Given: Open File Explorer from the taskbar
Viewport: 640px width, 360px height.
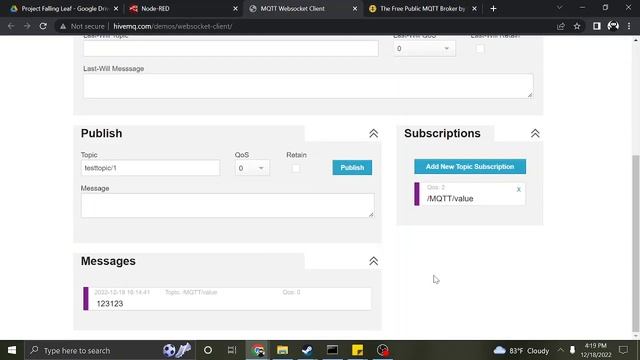Looking at the screenshot, I should point(282,350).
